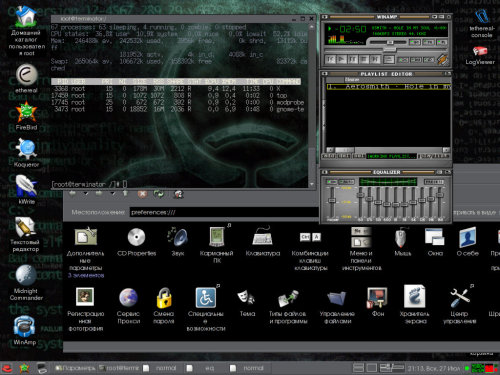Open the Дополнительные параметры folder
This screenshot has height=375, width=500.
86,252
